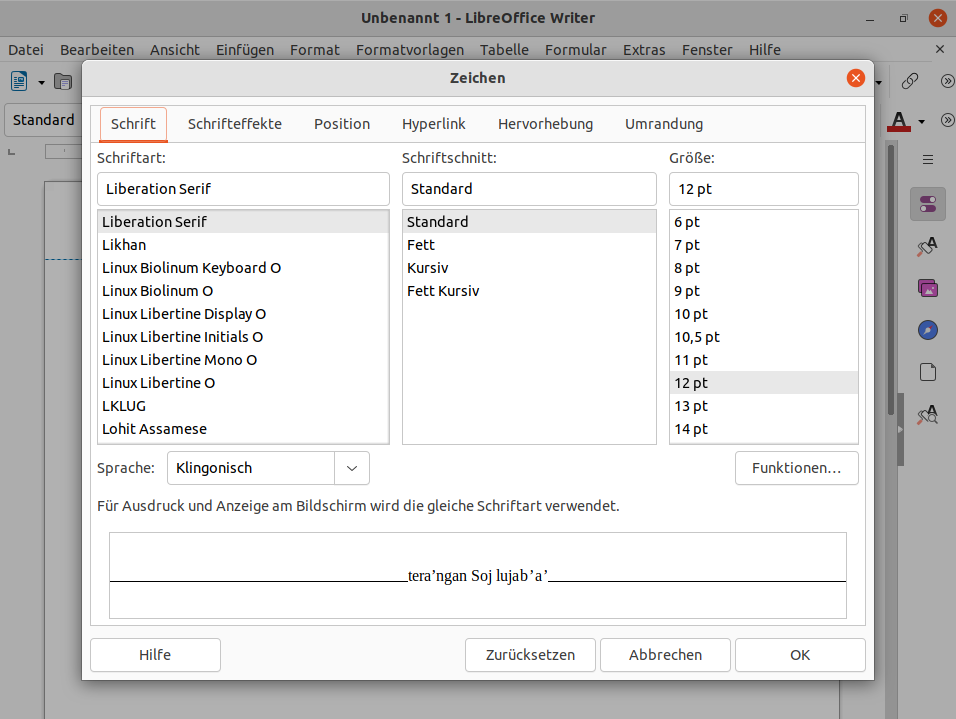Viewport: 956px width, 719px height.
Task: Open the sidebar Navigator compass icon
Action: point(928,330)
